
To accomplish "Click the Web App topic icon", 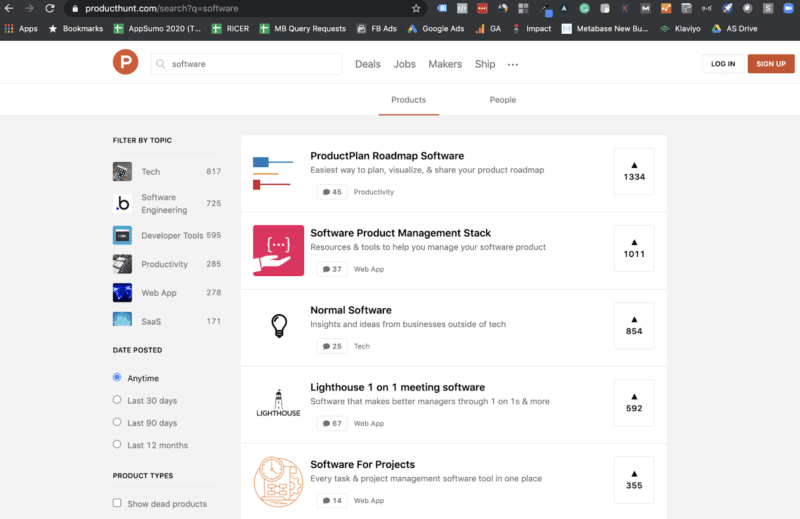I will 122,292.
